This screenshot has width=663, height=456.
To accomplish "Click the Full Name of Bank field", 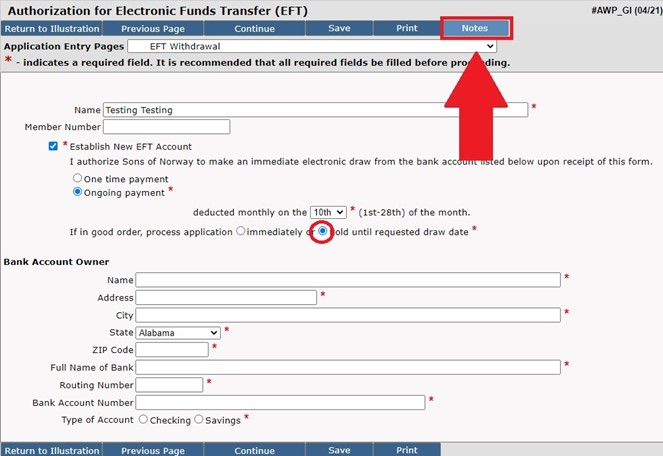I will (347, 367).
